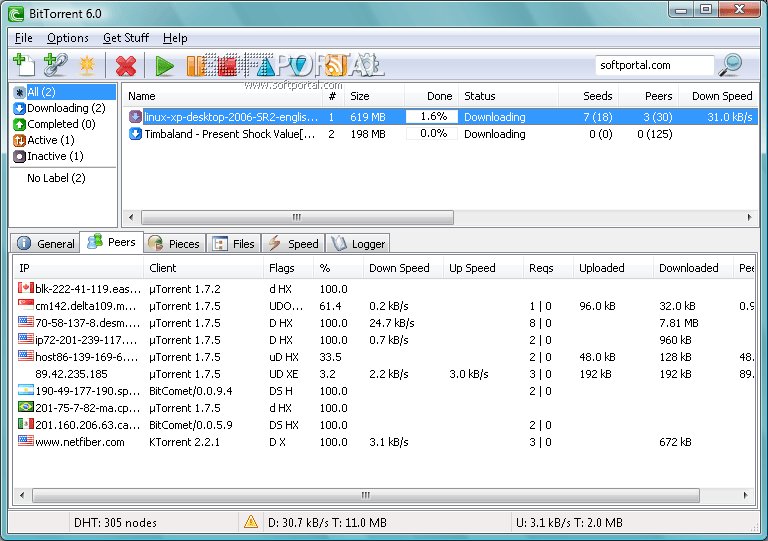The image size is (768, 541).
Task: Sort torrents by the Done column
Action: (432, 96)
